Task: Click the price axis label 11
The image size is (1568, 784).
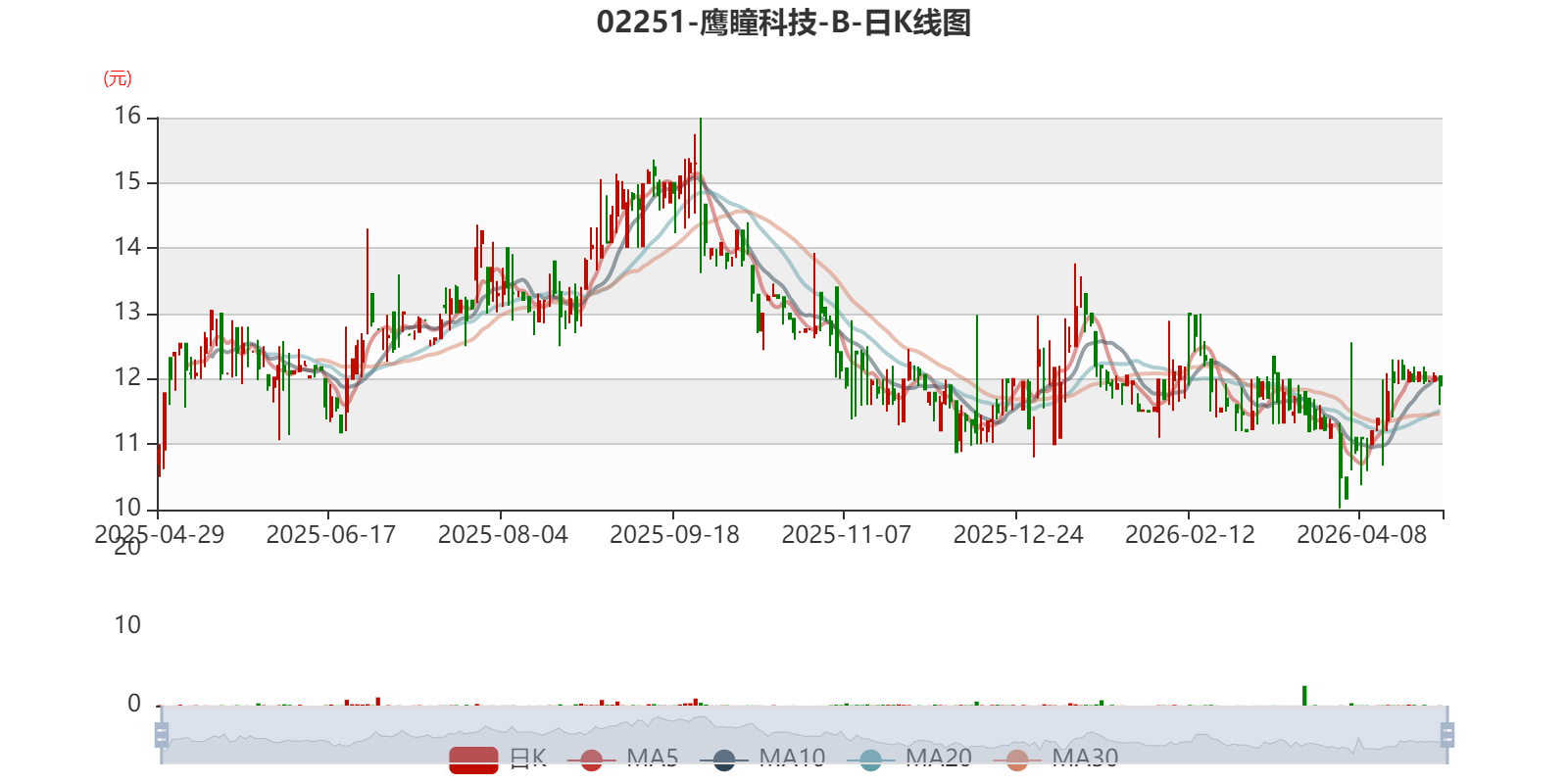Action: [127, 443]
